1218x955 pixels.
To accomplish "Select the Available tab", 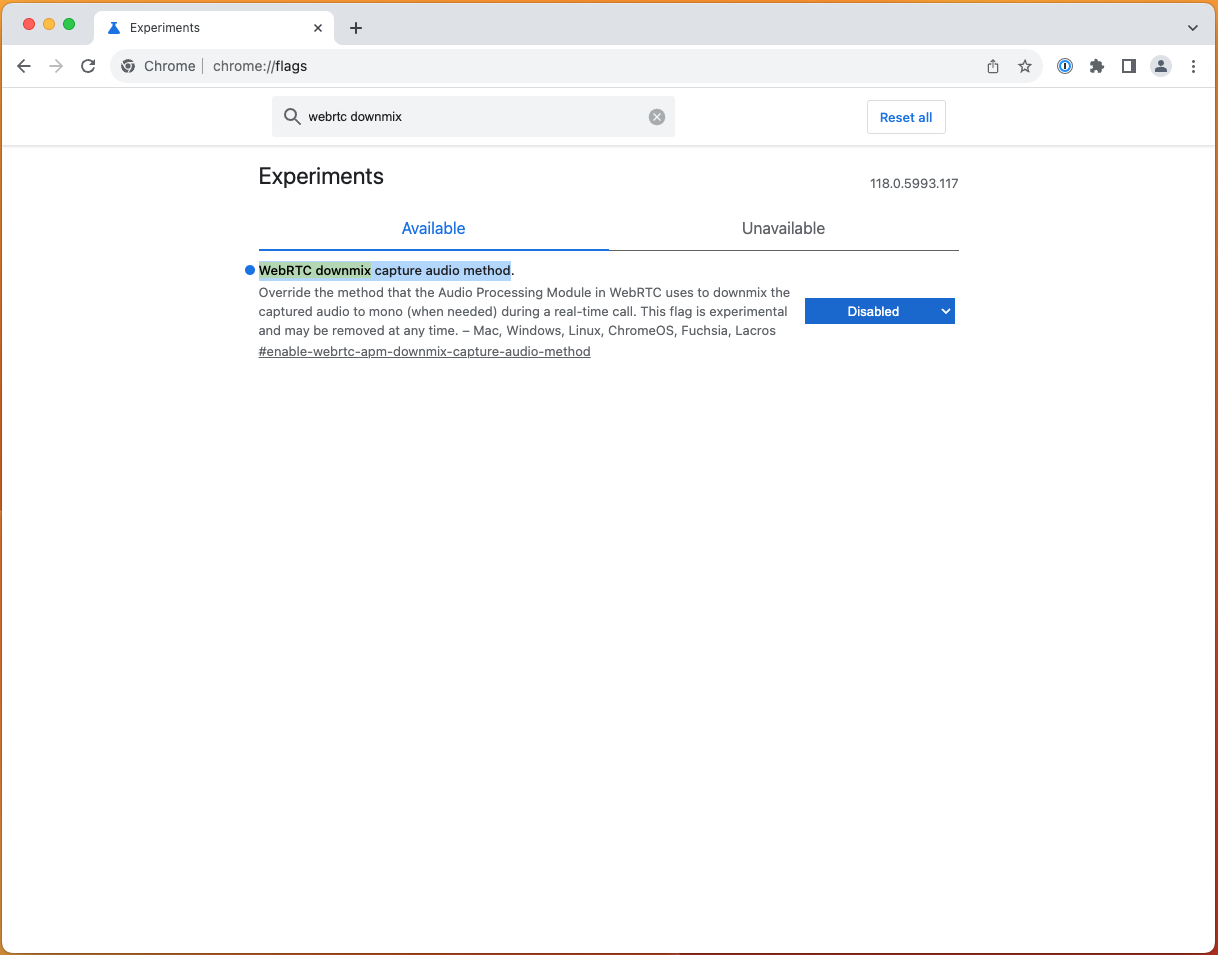I will [433, 229].
